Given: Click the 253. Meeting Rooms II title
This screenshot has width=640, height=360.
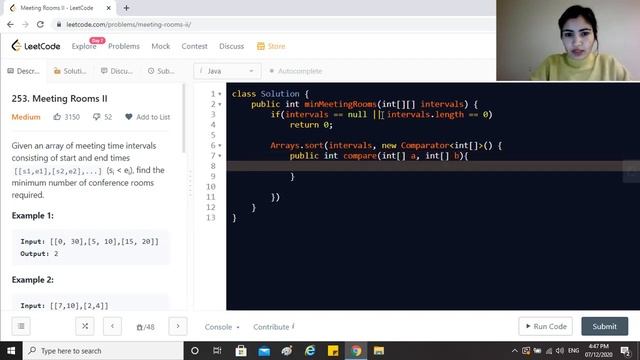Looking at the screenshot, I should [60, 98].
